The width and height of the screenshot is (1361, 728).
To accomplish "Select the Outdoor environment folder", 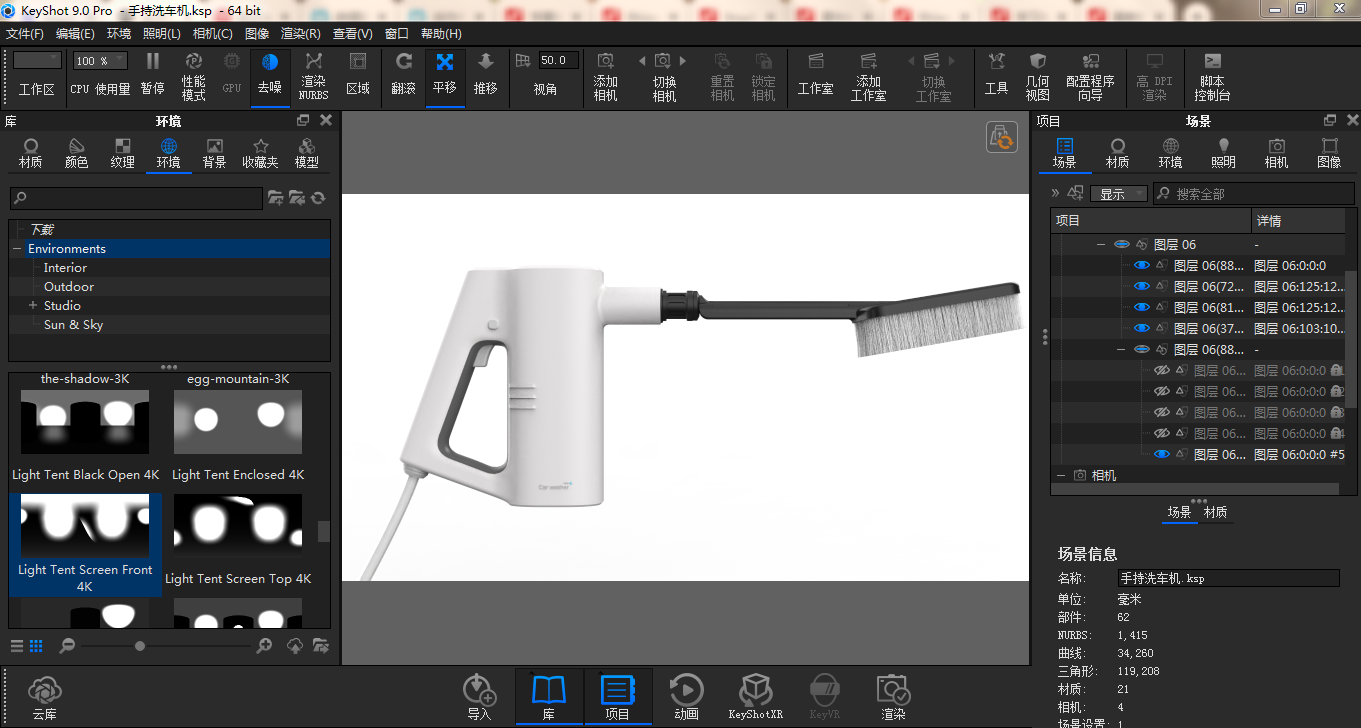I will tap(69, 287).
